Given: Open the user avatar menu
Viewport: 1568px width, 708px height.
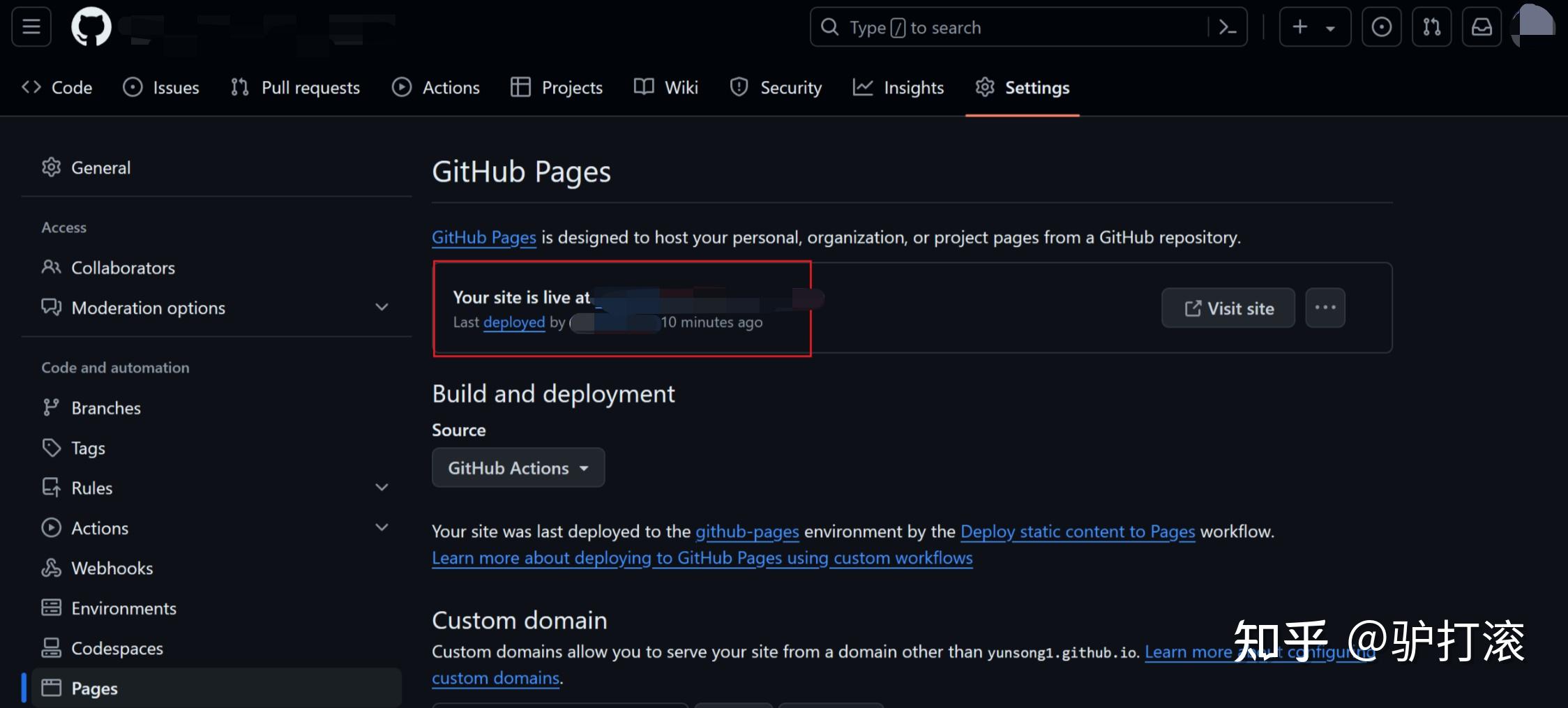Looking at the screenshot, I should point(1535,26).
